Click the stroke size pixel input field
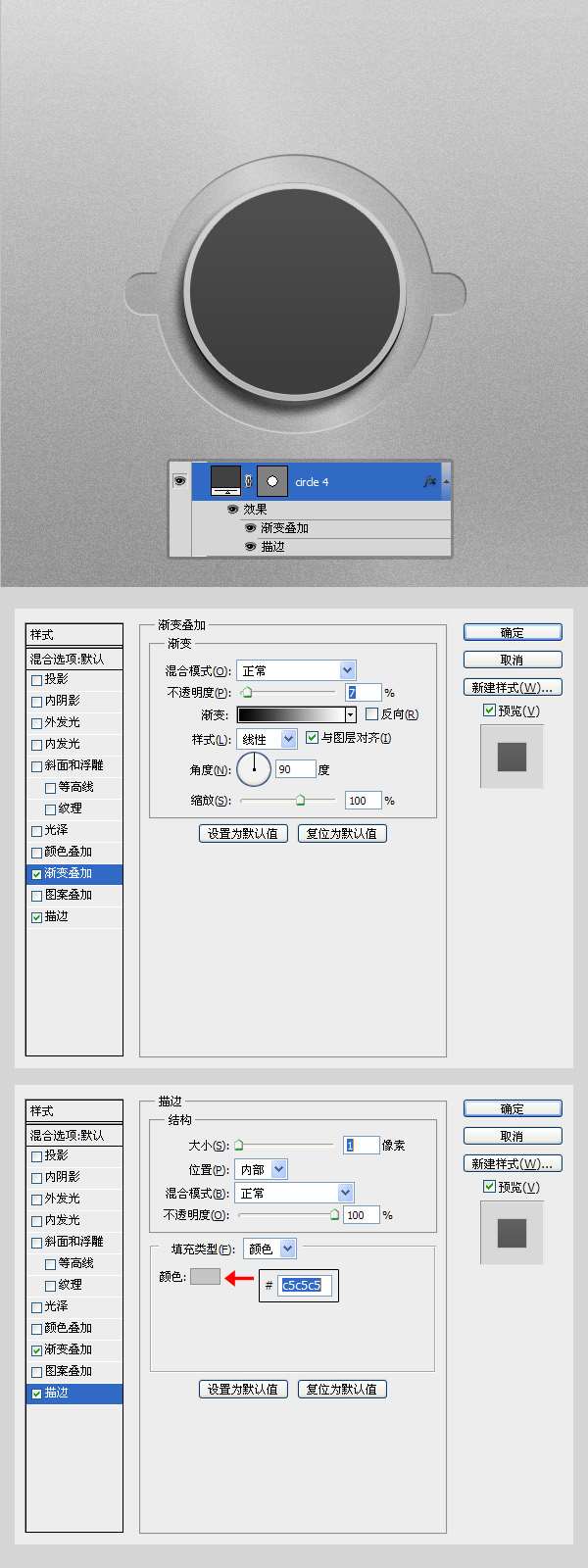Screen dimensions: 588x1568 coord(361,1145)
